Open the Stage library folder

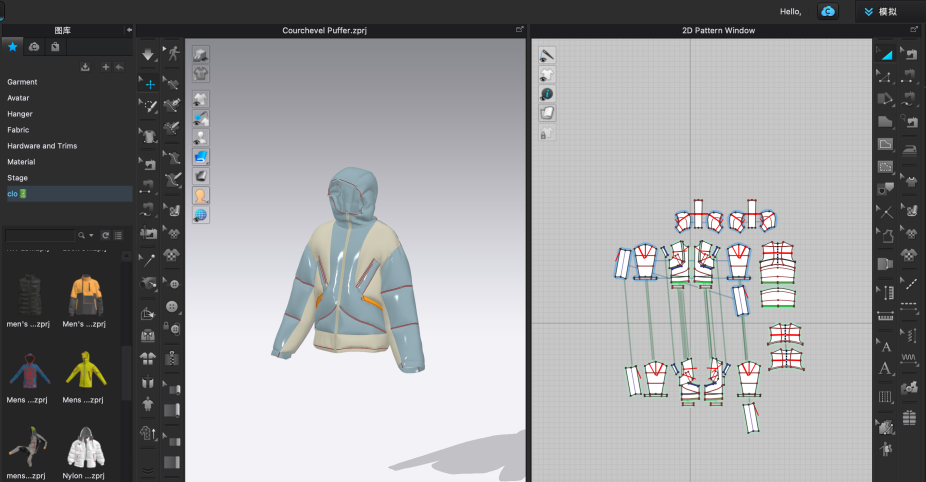[17, 178]
